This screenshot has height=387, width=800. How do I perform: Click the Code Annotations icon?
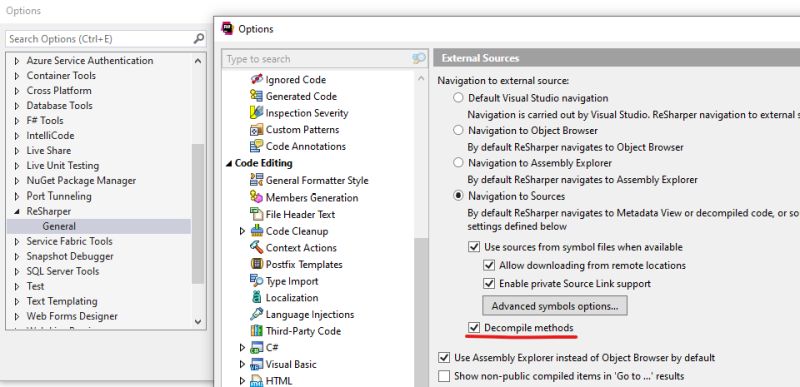[x=257, y=146]
